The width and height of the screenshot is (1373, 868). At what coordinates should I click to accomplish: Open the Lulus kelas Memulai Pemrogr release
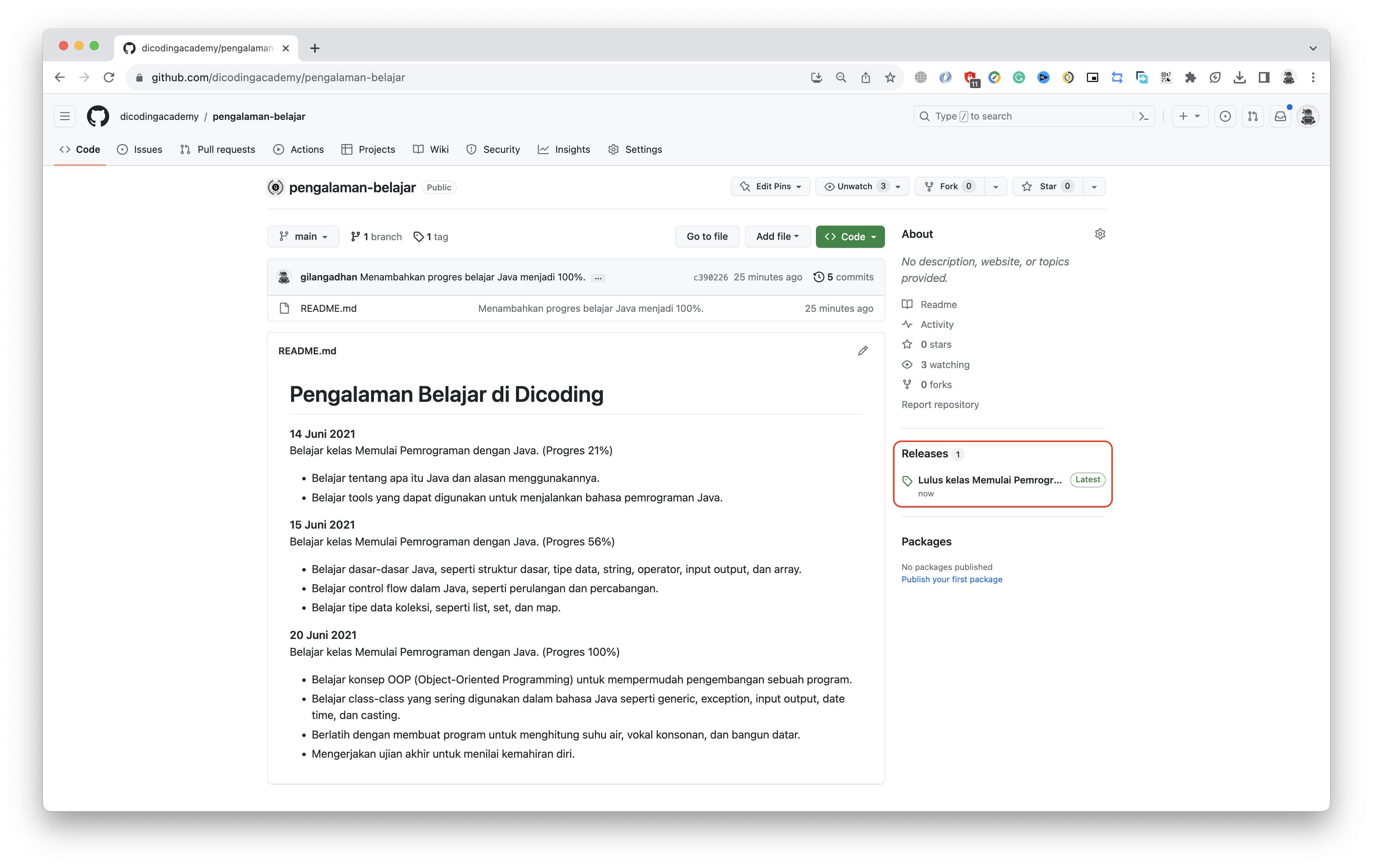pyautogui.click(x=990, y=480)
